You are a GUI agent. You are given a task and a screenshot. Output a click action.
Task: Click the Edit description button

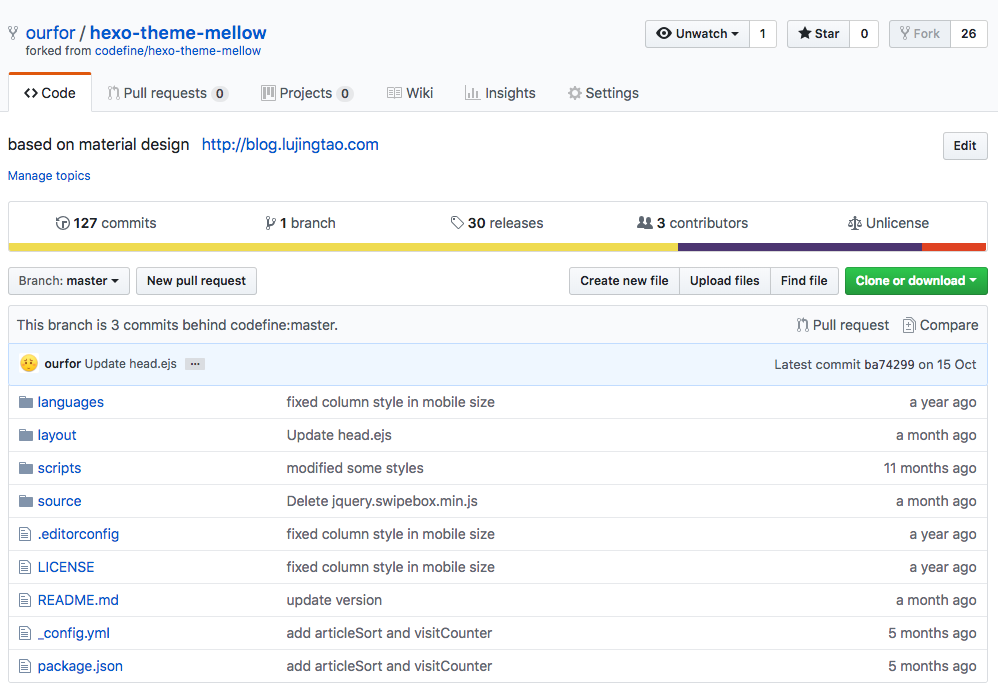965,146
